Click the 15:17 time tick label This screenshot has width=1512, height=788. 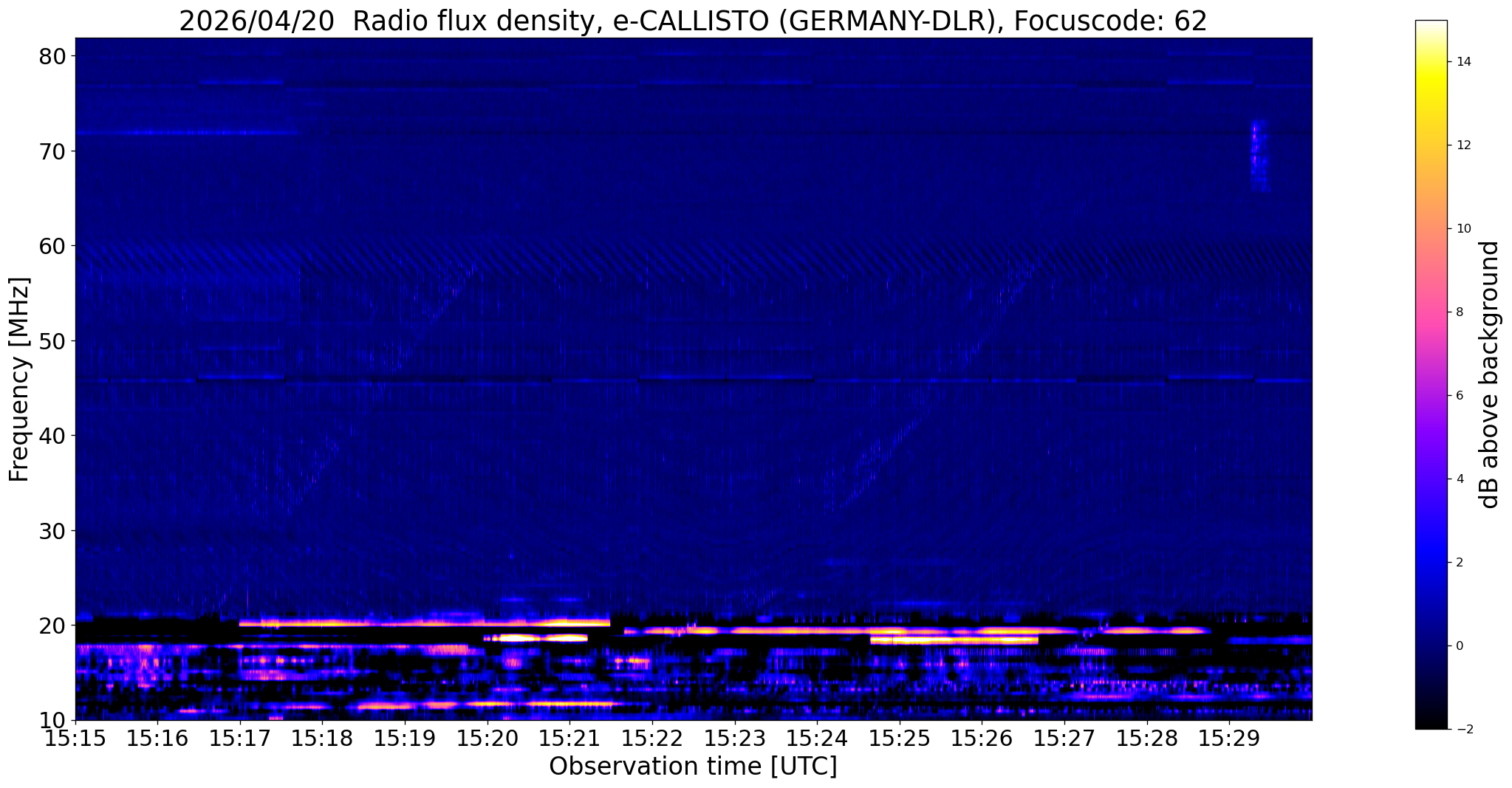[x=240, y=738]
